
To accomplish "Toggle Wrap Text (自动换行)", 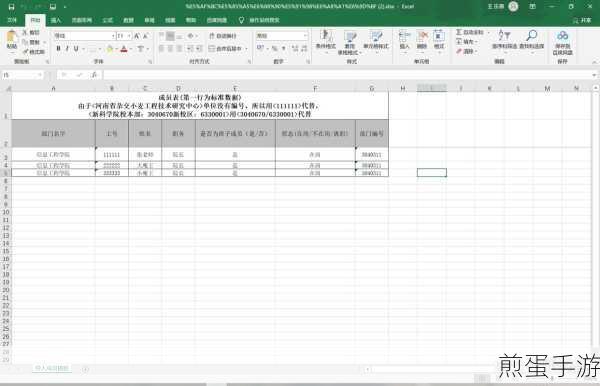I will click(x=223, y=36).
